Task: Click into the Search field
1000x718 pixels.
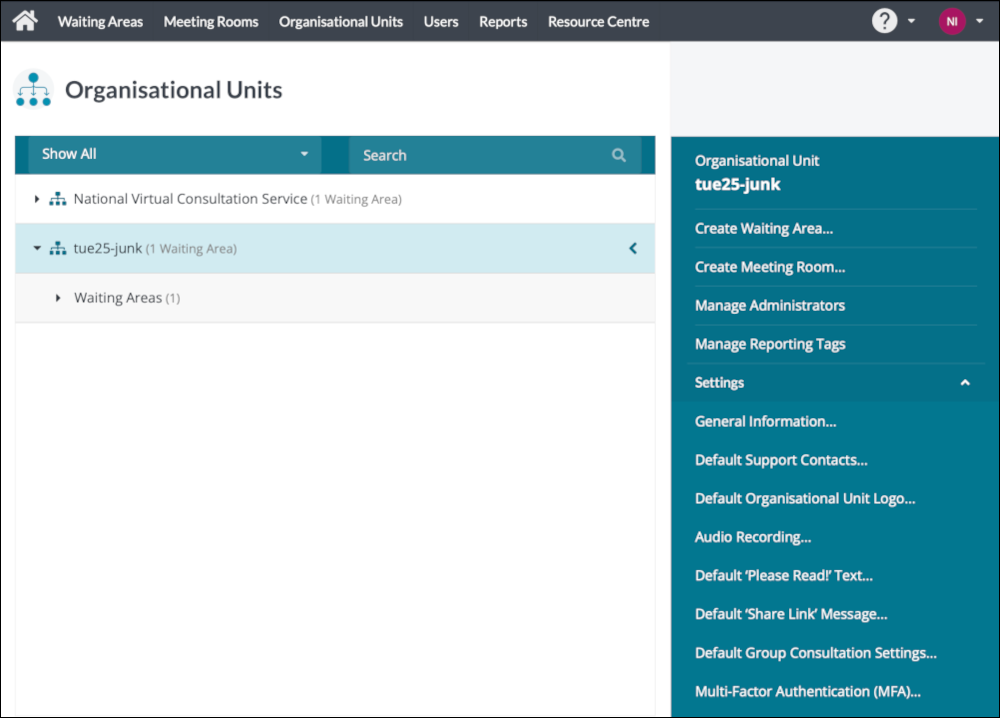Action: [x=495, y=155]
